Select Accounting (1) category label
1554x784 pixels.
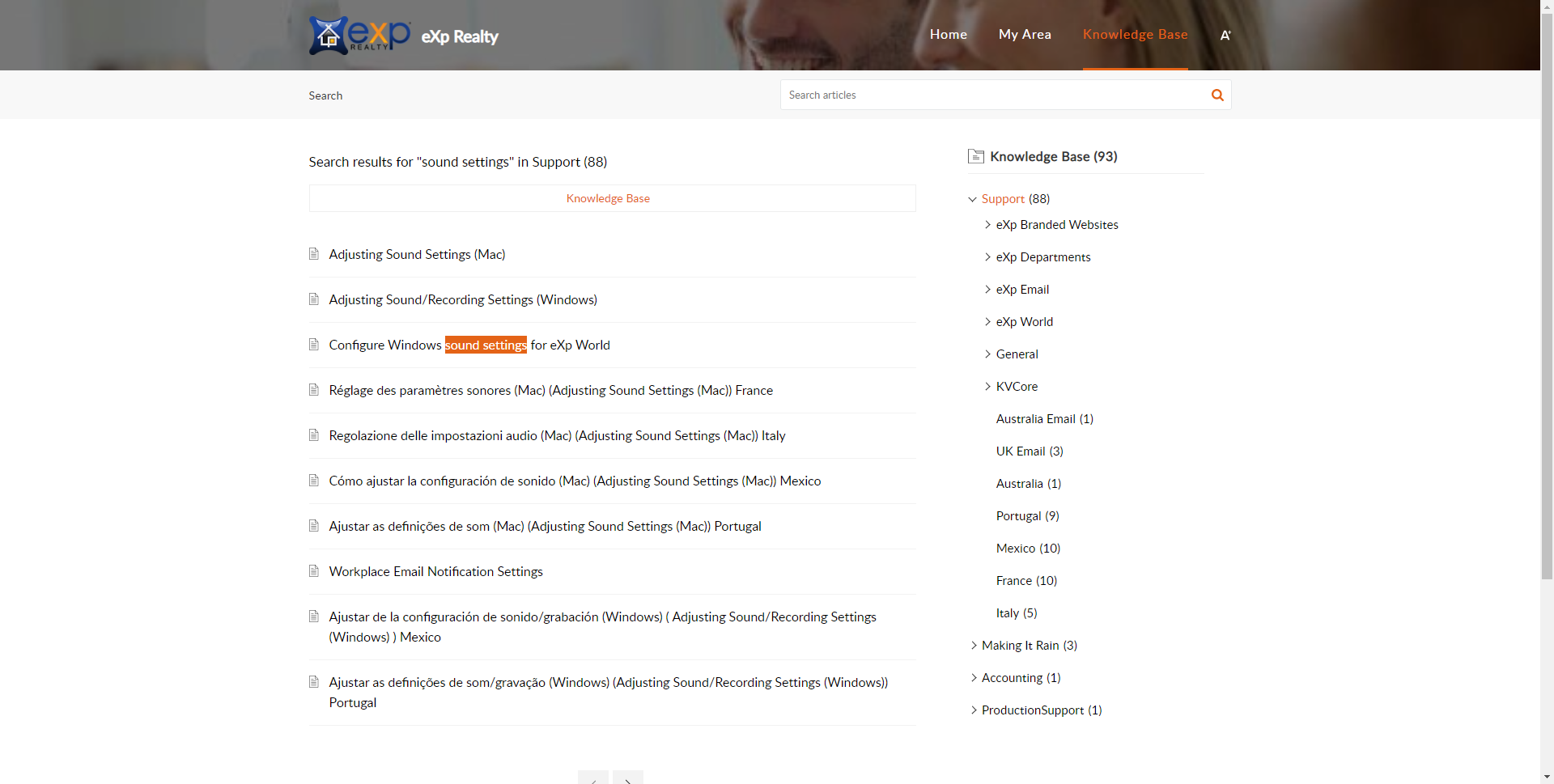[x=1021, y=678]
